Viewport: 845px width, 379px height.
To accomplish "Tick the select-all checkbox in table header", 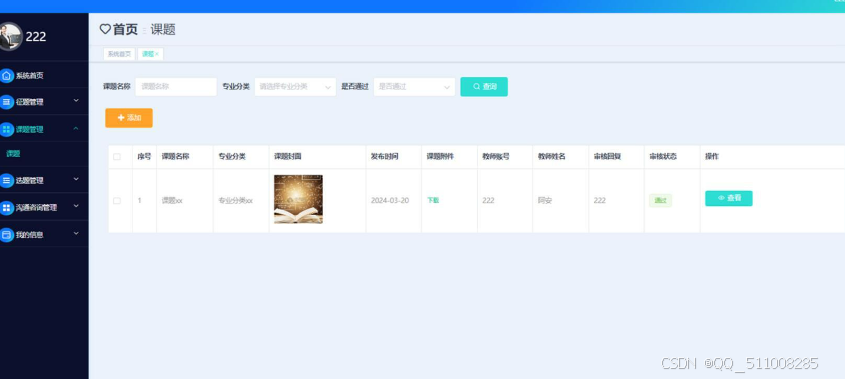I will (117, 157).
